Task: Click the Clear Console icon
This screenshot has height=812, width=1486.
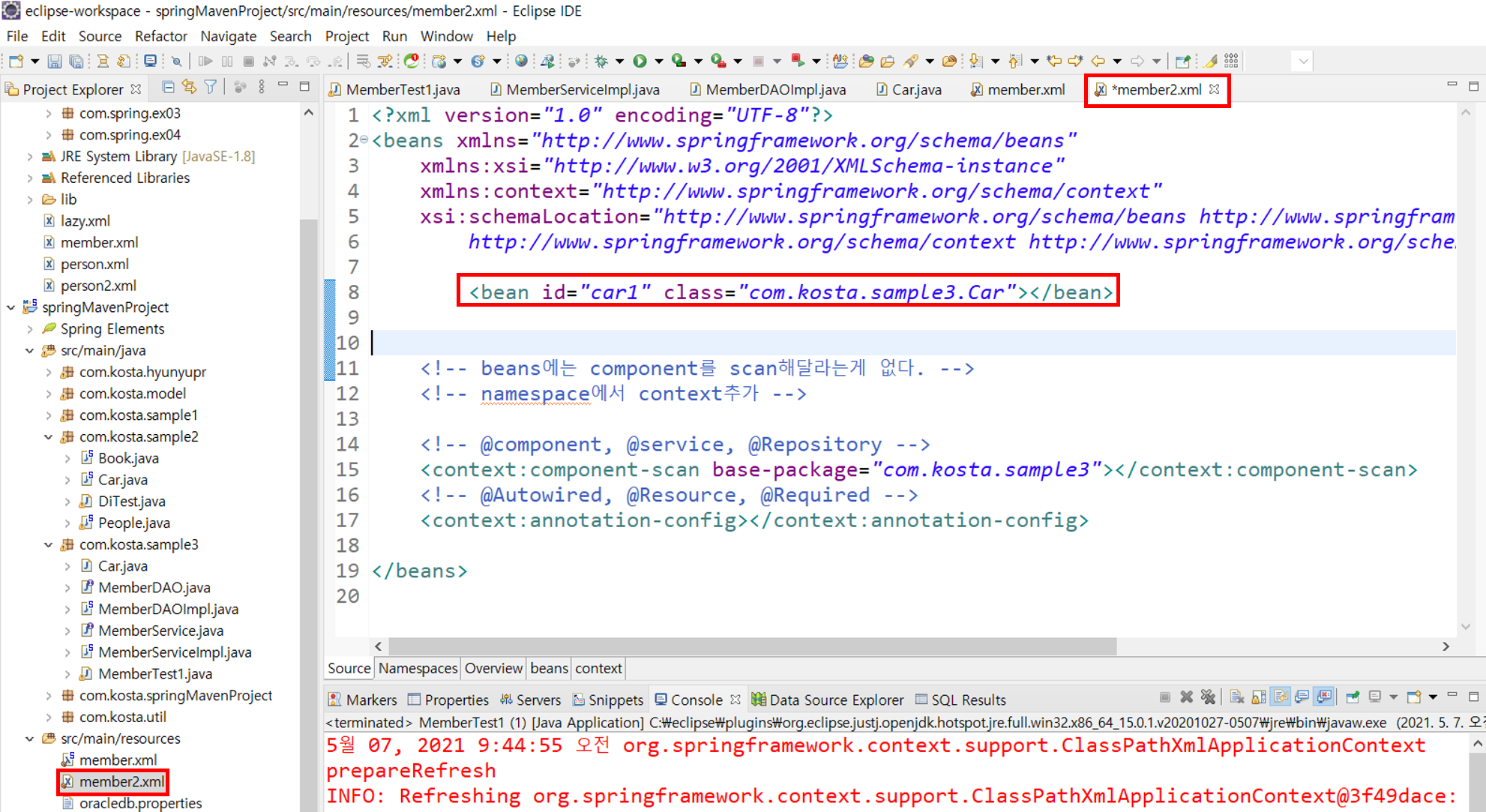Action: click(x=1236, y=697)
